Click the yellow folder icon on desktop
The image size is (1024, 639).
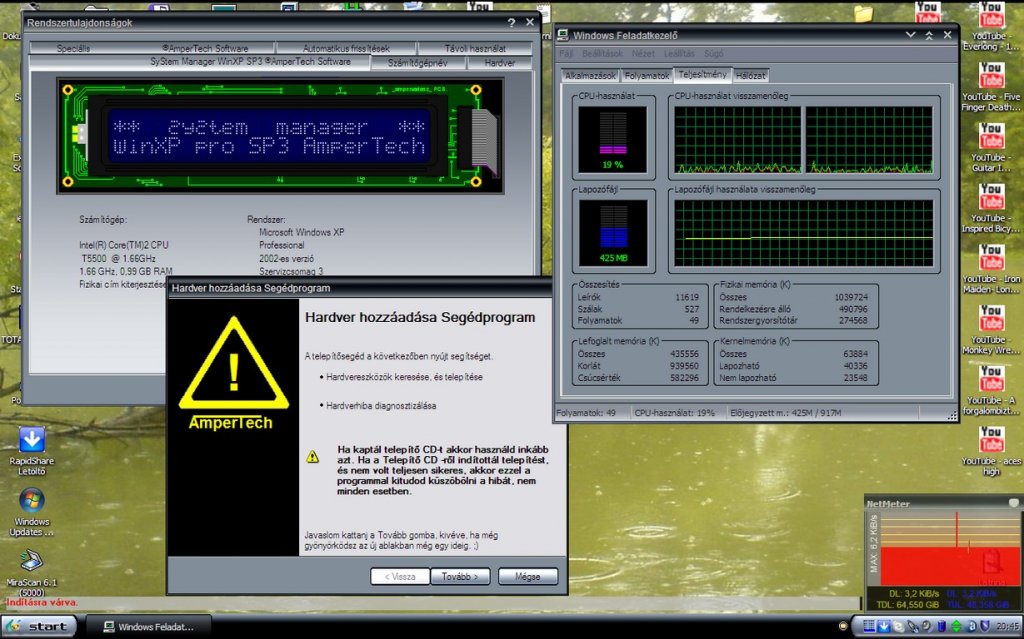pos(863,13)
